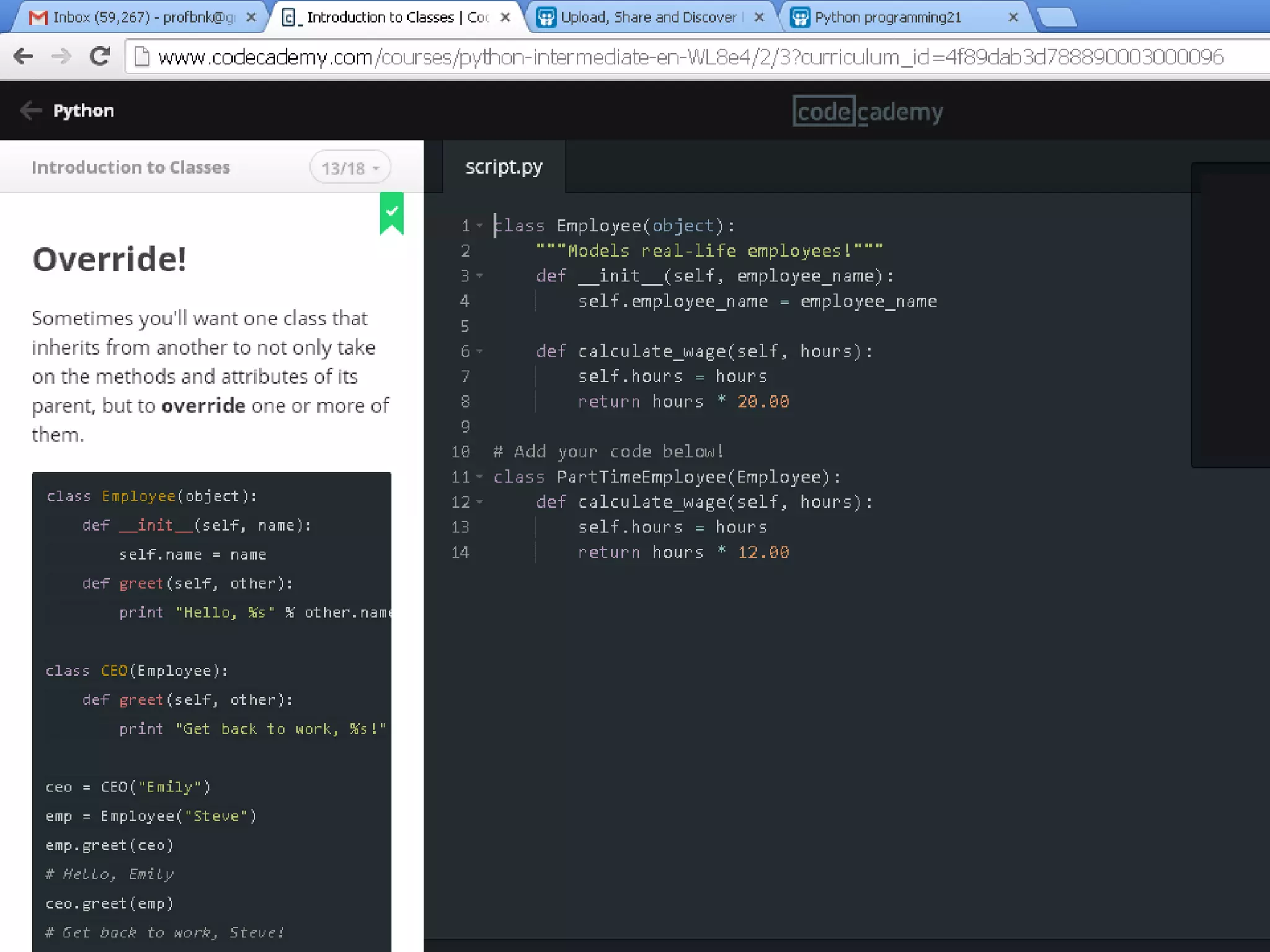
Task: Click the back arrow beside Python
Action: point(30,110)
